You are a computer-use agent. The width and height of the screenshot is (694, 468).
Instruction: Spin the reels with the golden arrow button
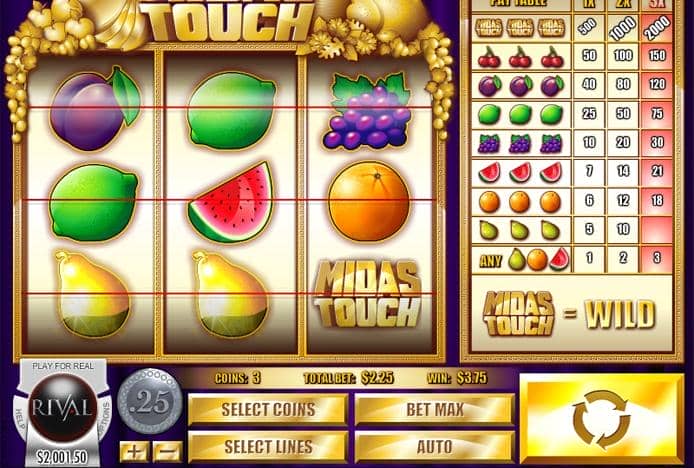[601, 419]
